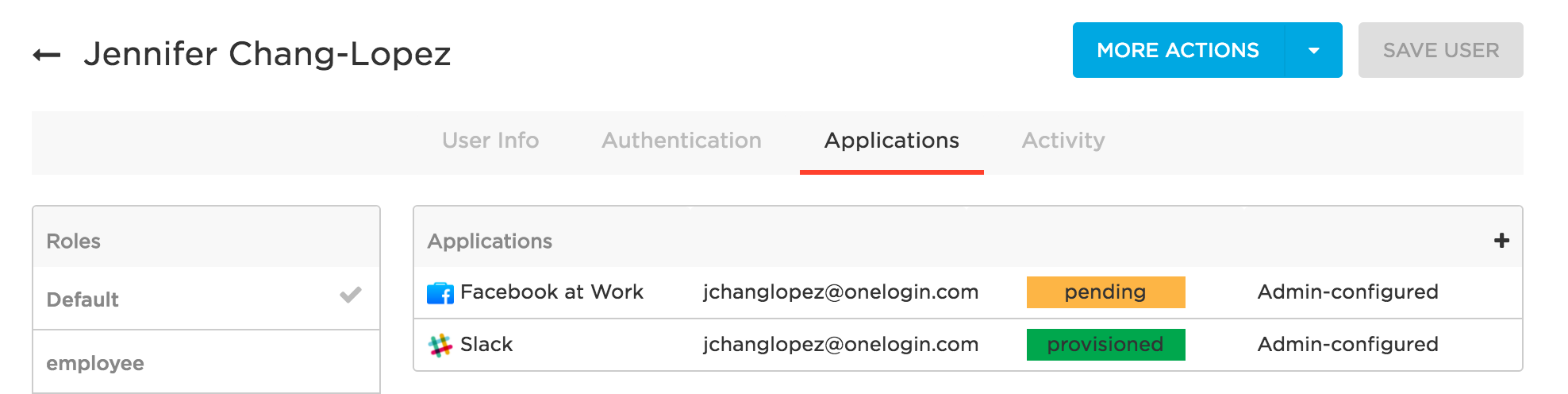
Task: Open the Facebook at Work application row
Action: pos(967,292)
